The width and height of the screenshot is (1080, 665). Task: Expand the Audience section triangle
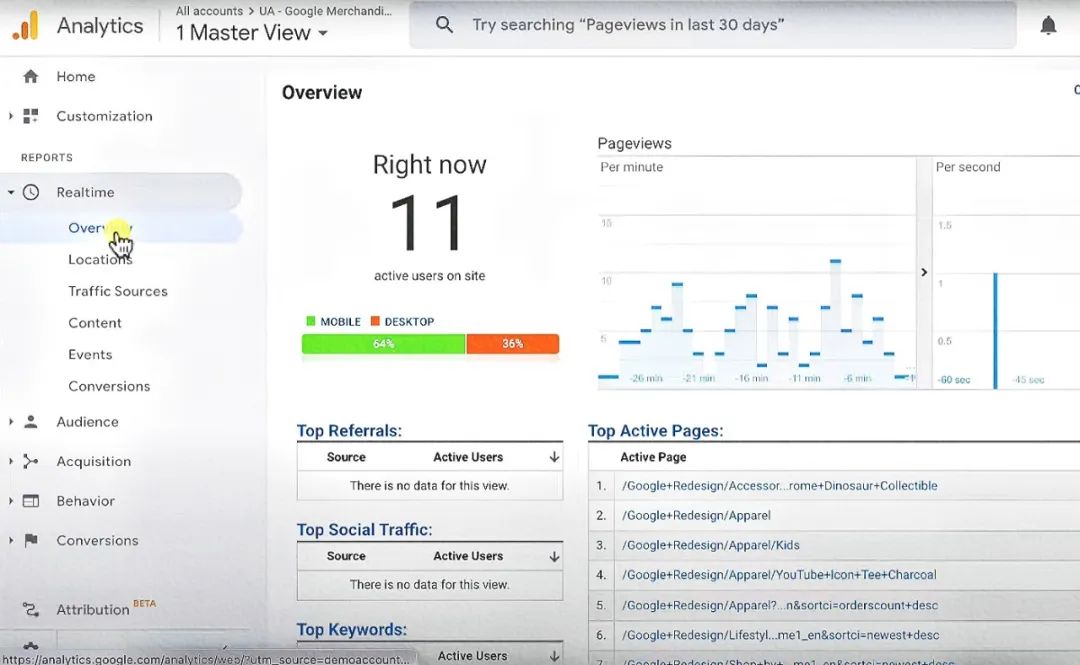(x=10, y=421)
